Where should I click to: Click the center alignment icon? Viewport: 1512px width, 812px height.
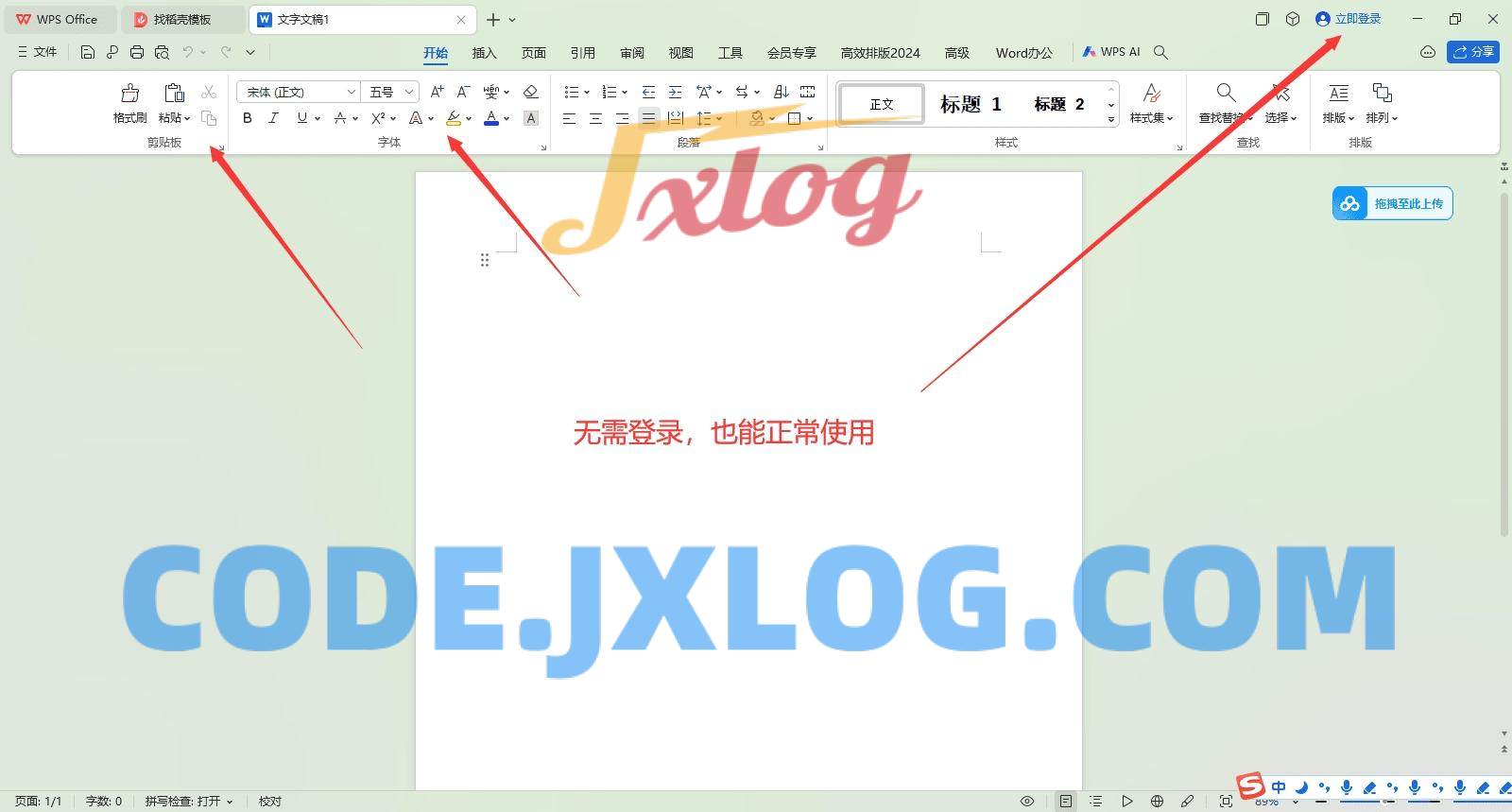(595, 118)
